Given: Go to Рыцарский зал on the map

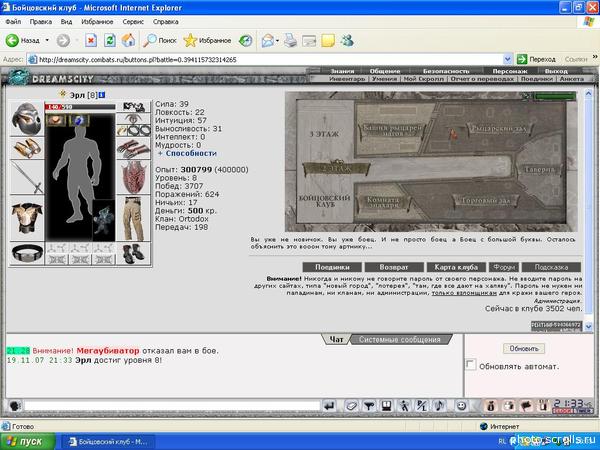Looking at the screenshot, I should tap(499, 129).
